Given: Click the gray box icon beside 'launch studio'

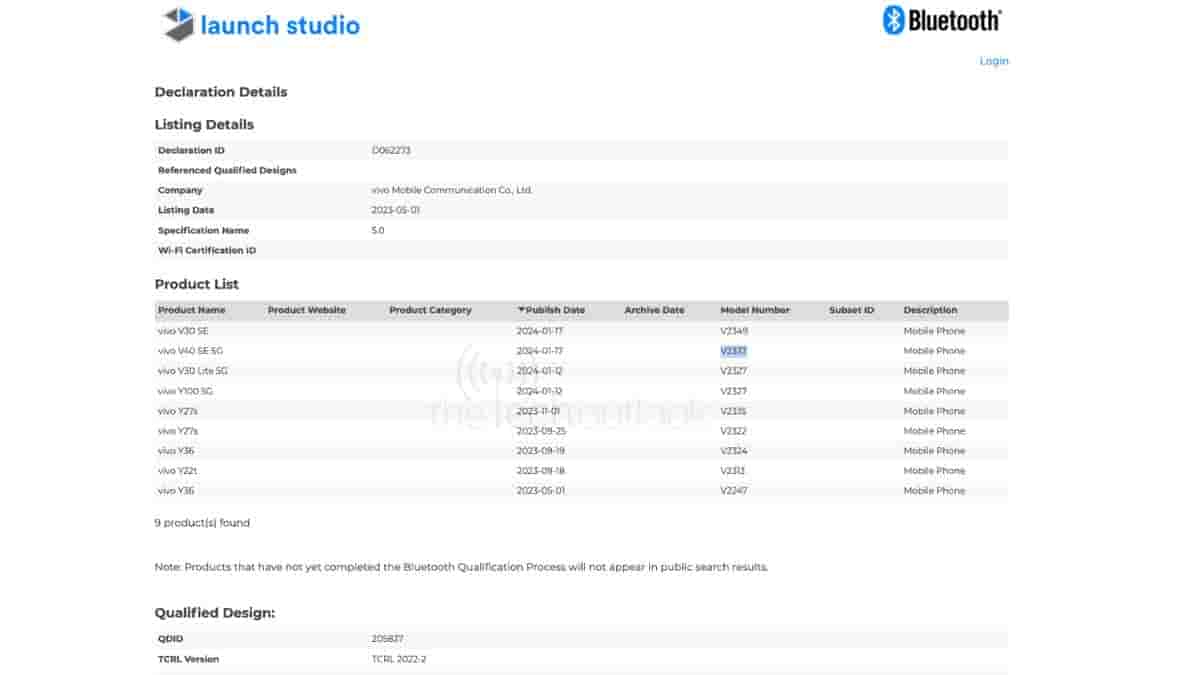Looking at the screenshot, I should tap(176, 24).
